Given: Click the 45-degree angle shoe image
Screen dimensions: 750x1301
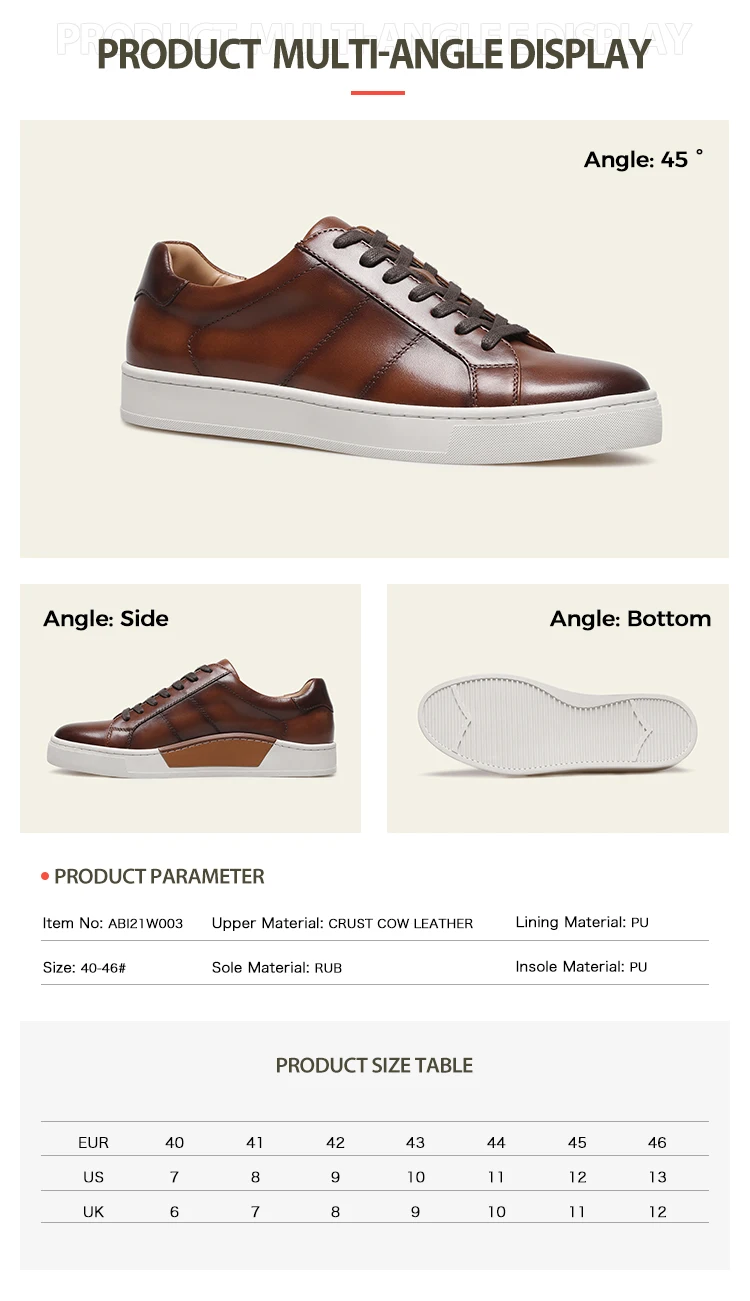Looking at the screenshot, I should point(393,339).
